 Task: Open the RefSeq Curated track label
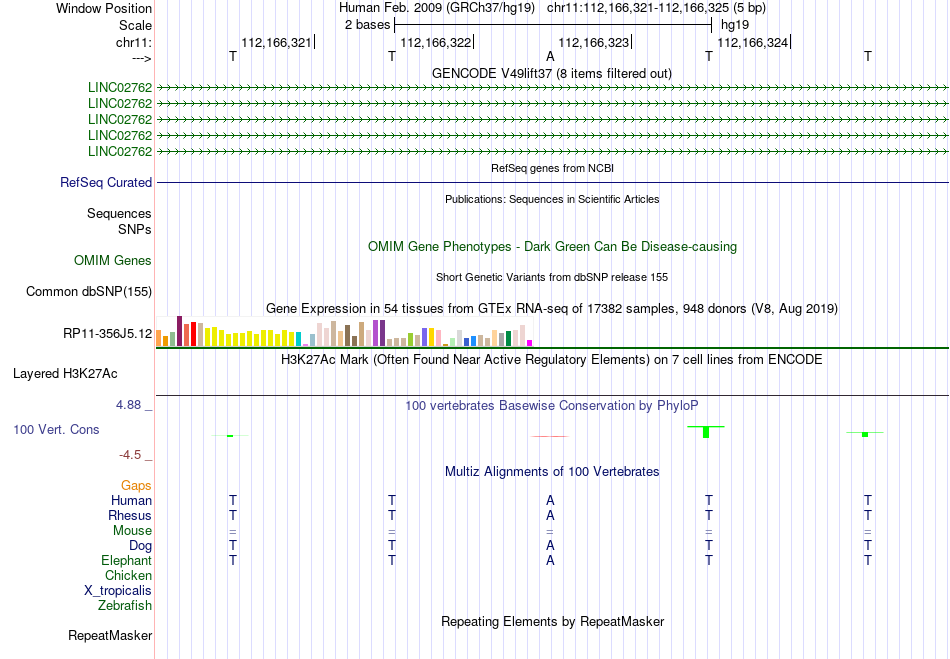[x=106, y=182]
